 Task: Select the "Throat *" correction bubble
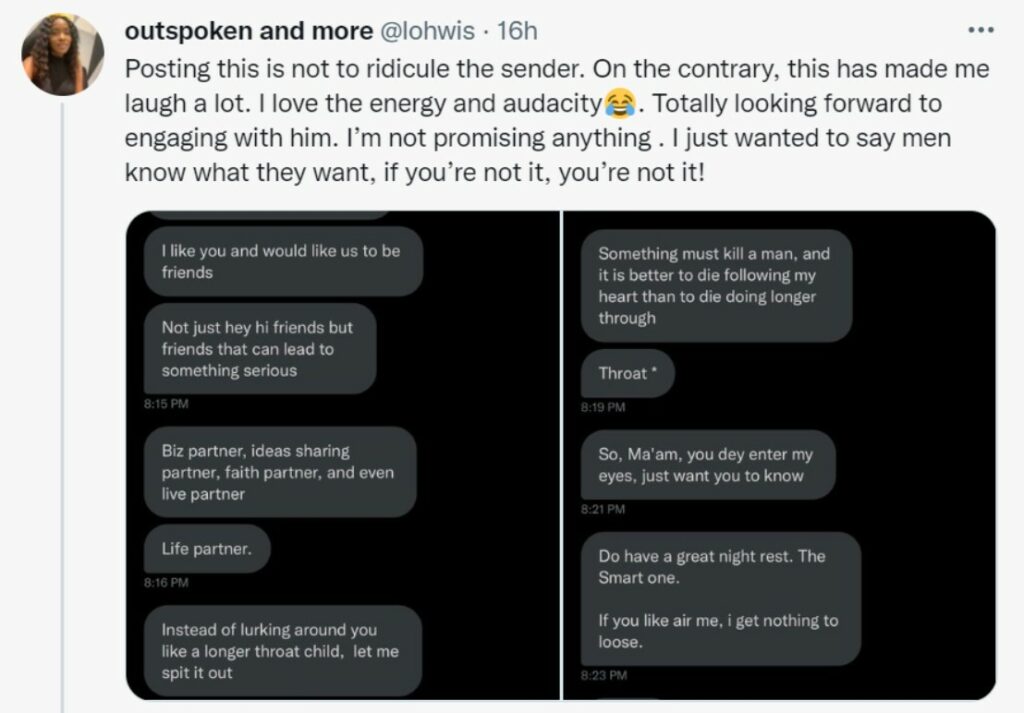pyautogui.click(x=627, y=373)
